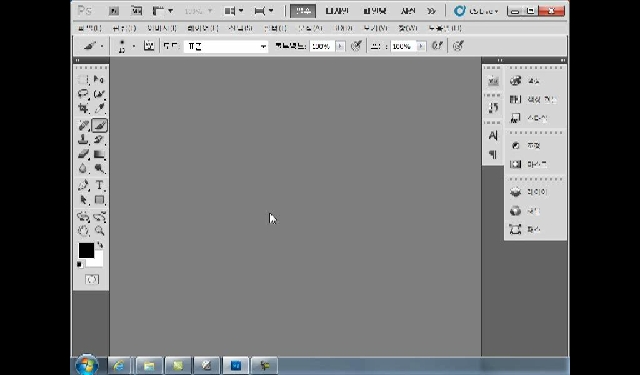Select the Zoom tool
Screen dimensions: 640x375
pyautogui.click(x=99, y=231)
